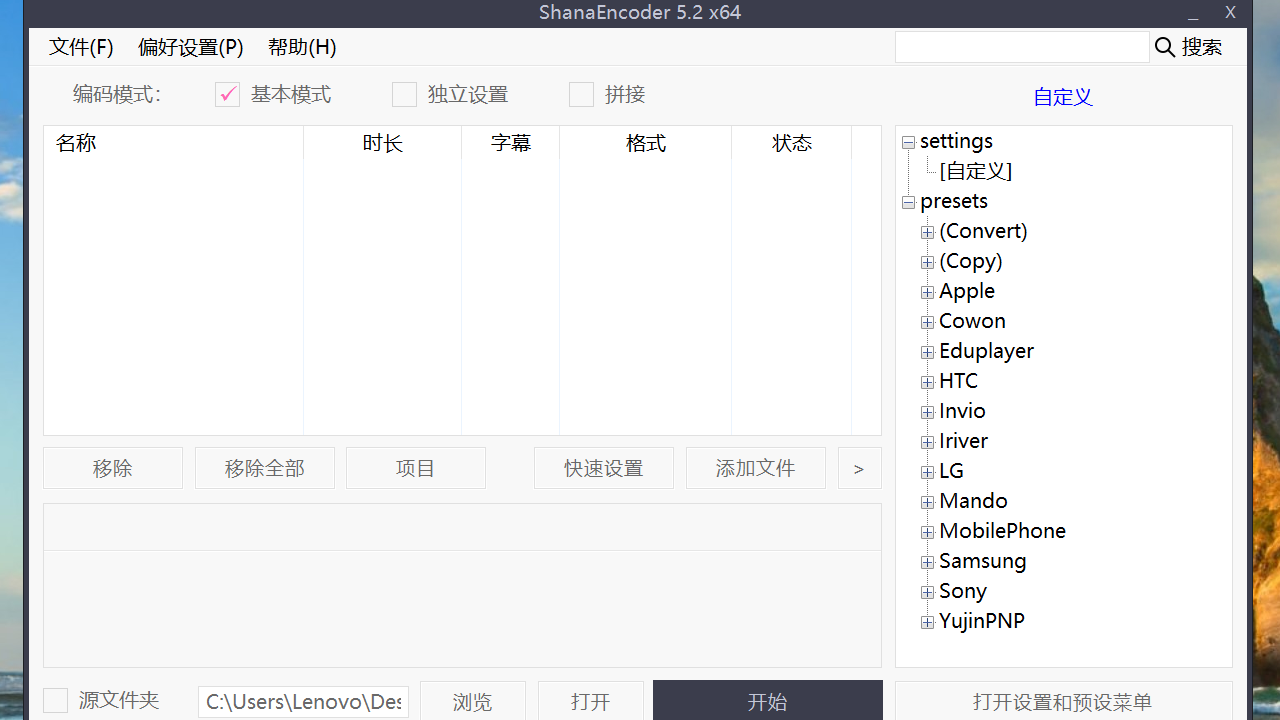Uncheck the 基本模式 checkbox
The height and width of the screenshot is (720, 1280).
(226, 94)
